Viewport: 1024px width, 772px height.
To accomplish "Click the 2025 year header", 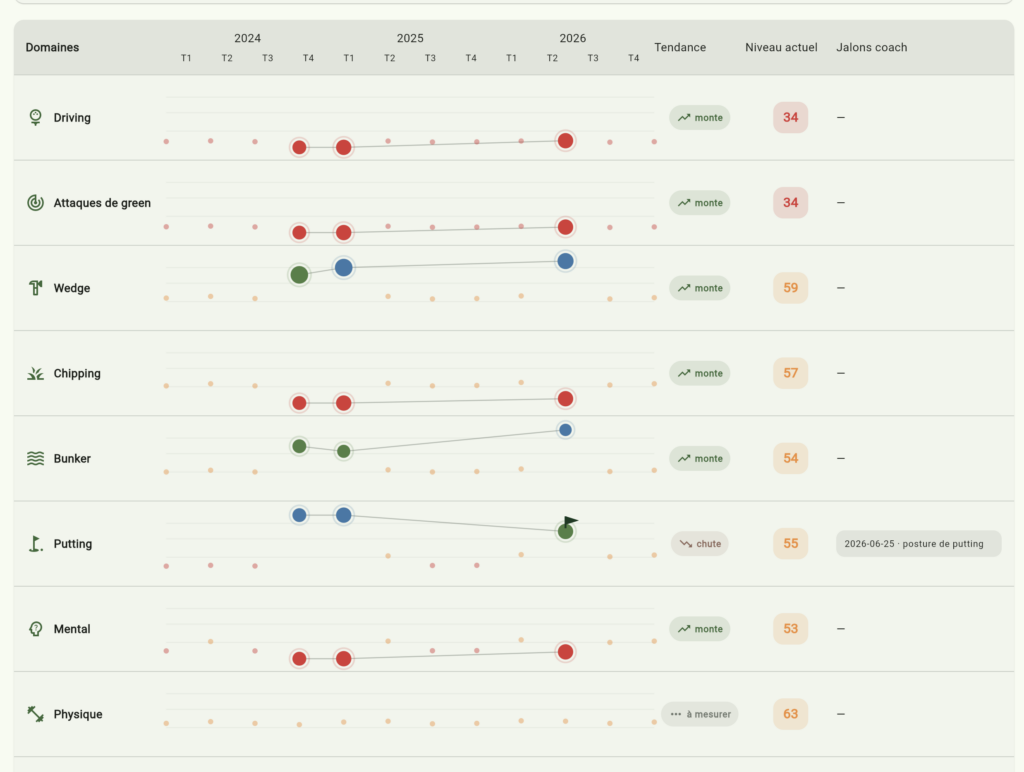I will point(410,38).
